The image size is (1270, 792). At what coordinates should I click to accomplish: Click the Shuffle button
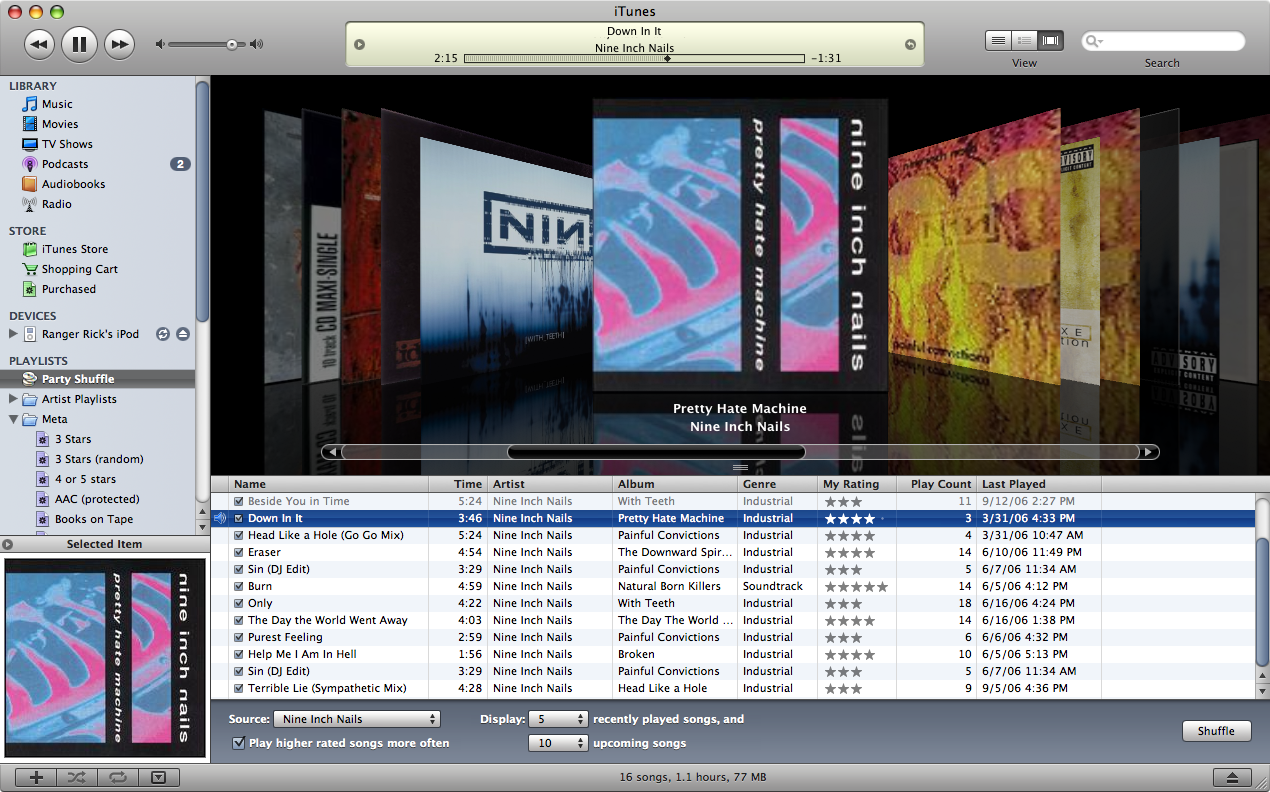(x=1216, y=731)
